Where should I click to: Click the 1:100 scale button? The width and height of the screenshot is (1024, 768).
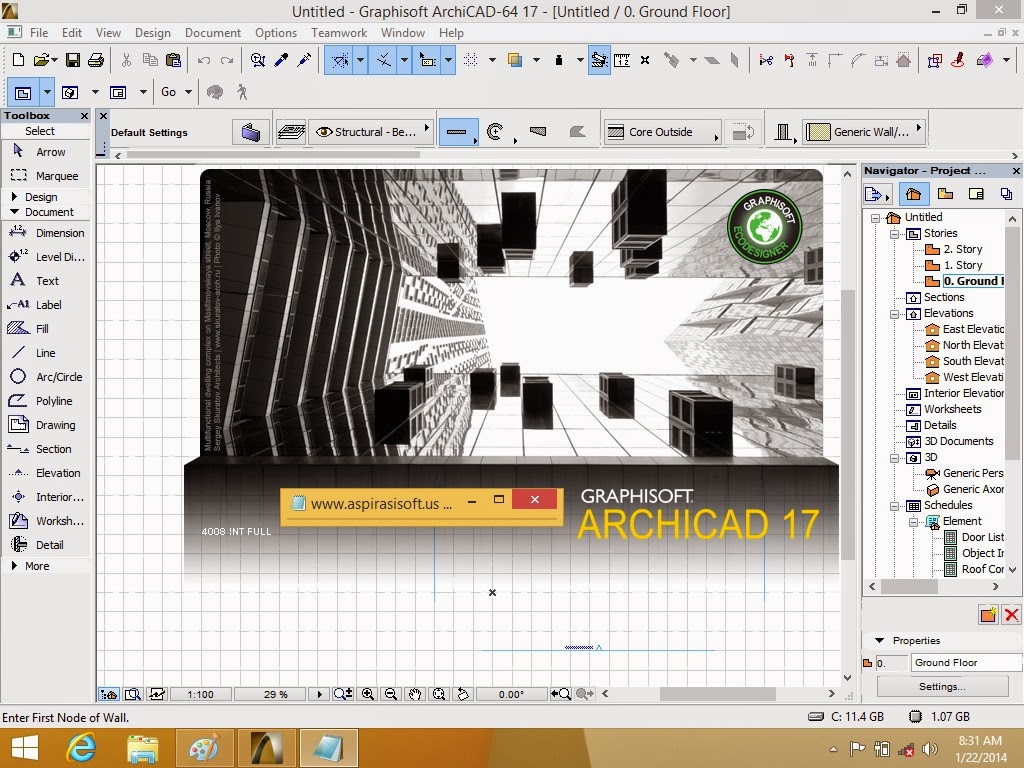tap(200, 694)
